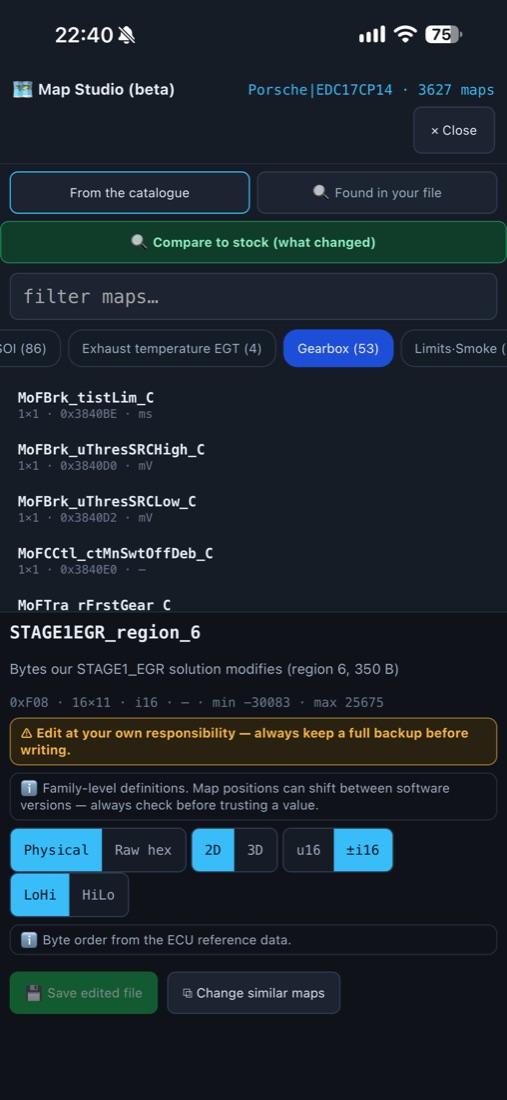
Task: Tap the Map Studio map icon
Action: click(22, 90)
